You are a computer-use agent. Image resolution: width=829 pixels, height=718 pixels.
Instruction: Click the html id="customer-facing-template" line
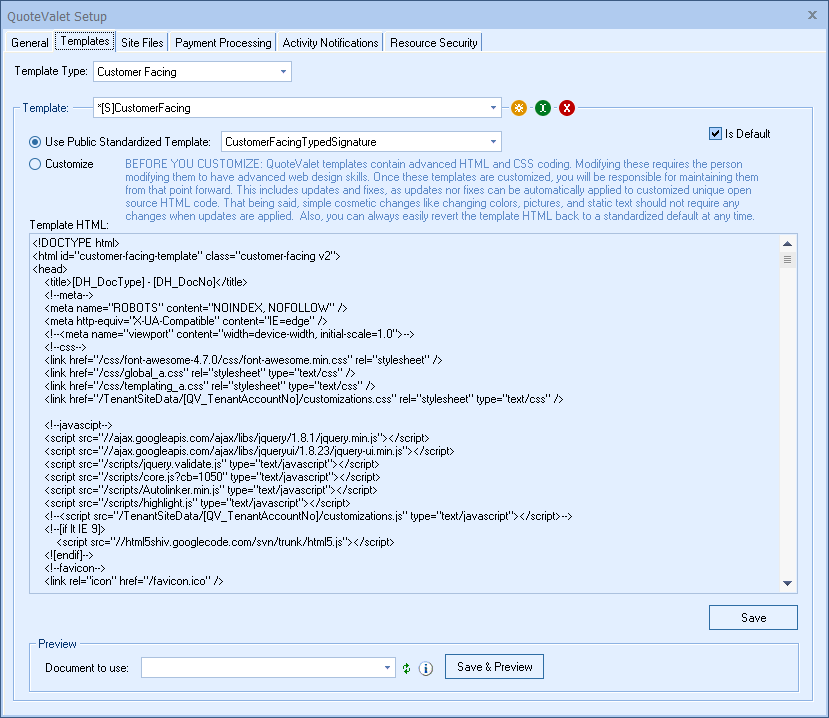point(187,256)
